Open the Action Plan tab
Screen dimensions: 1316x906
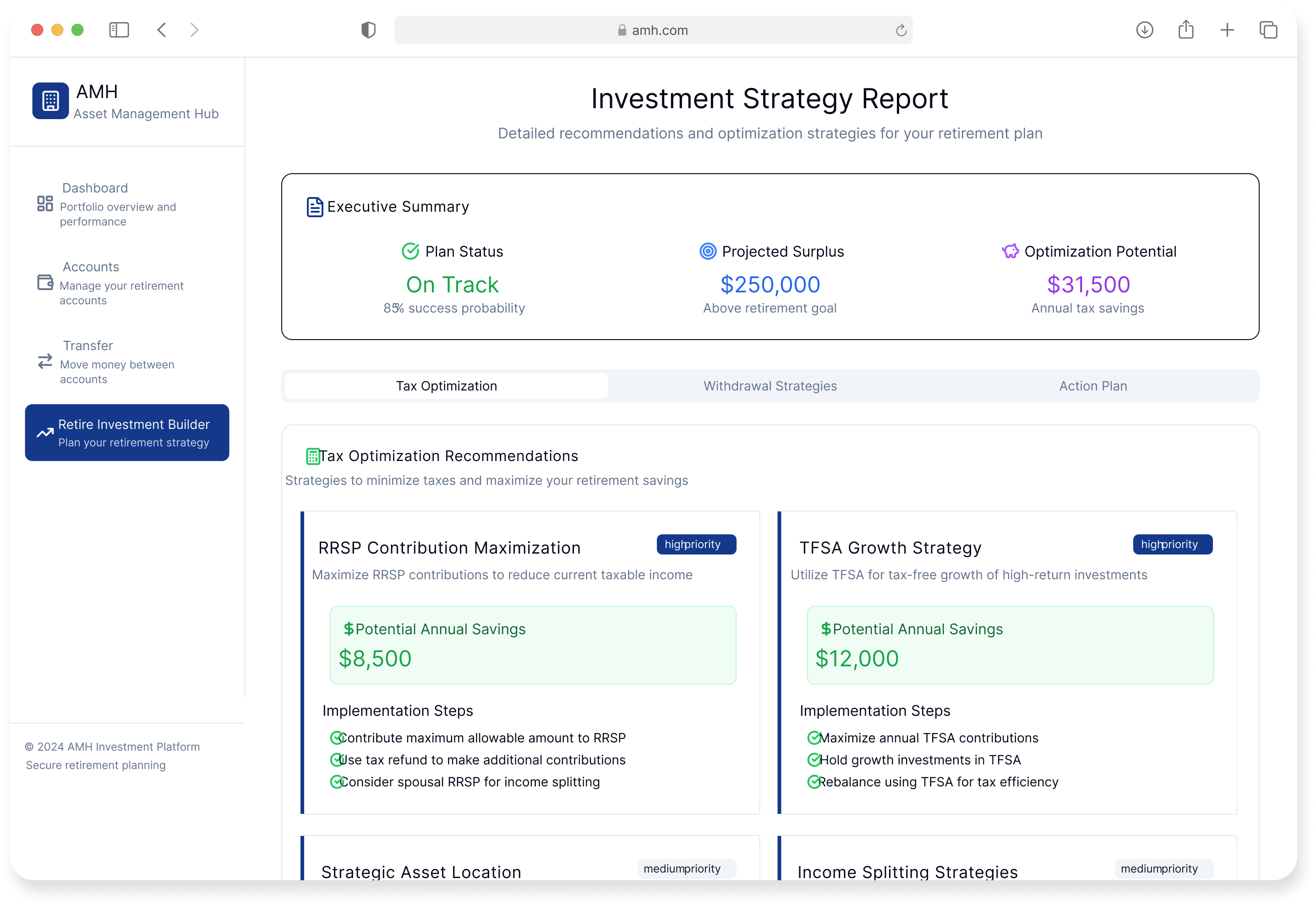tap(1092, 386)
